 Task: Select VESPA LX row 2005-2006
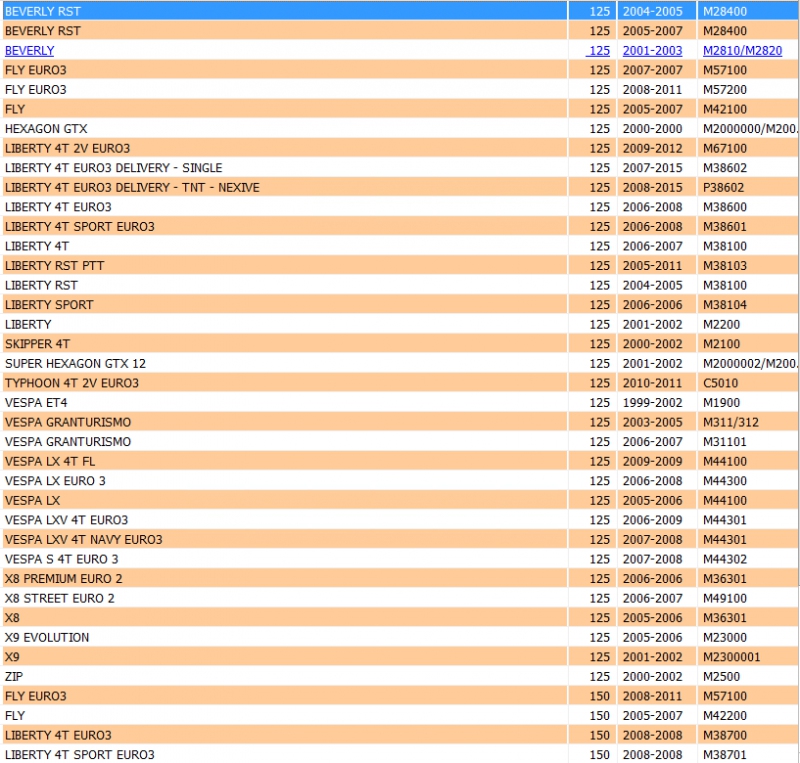(x=400, y=500)
